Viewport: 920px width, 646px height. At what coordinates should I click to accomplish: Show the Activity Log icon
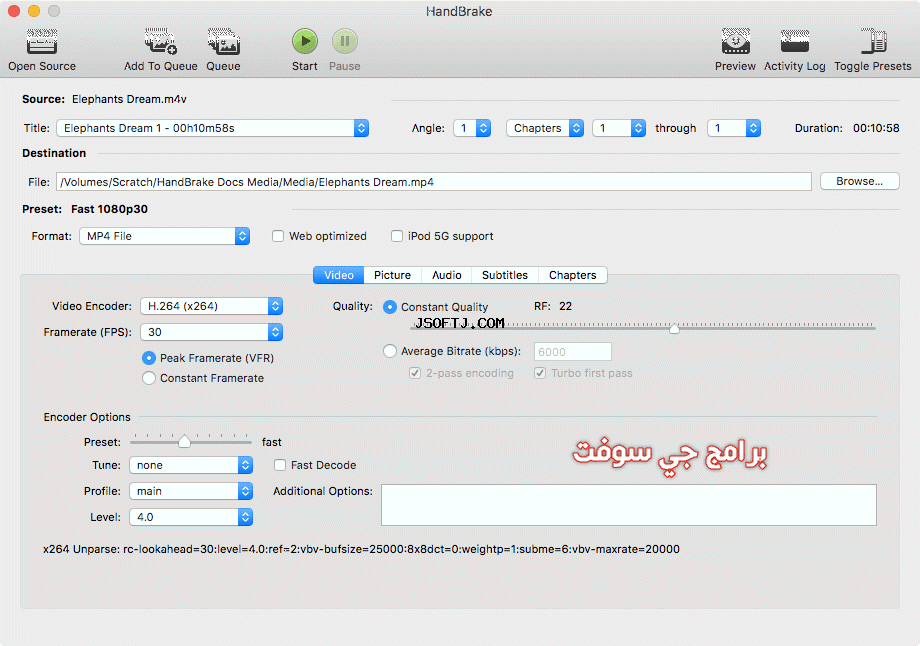794,42
